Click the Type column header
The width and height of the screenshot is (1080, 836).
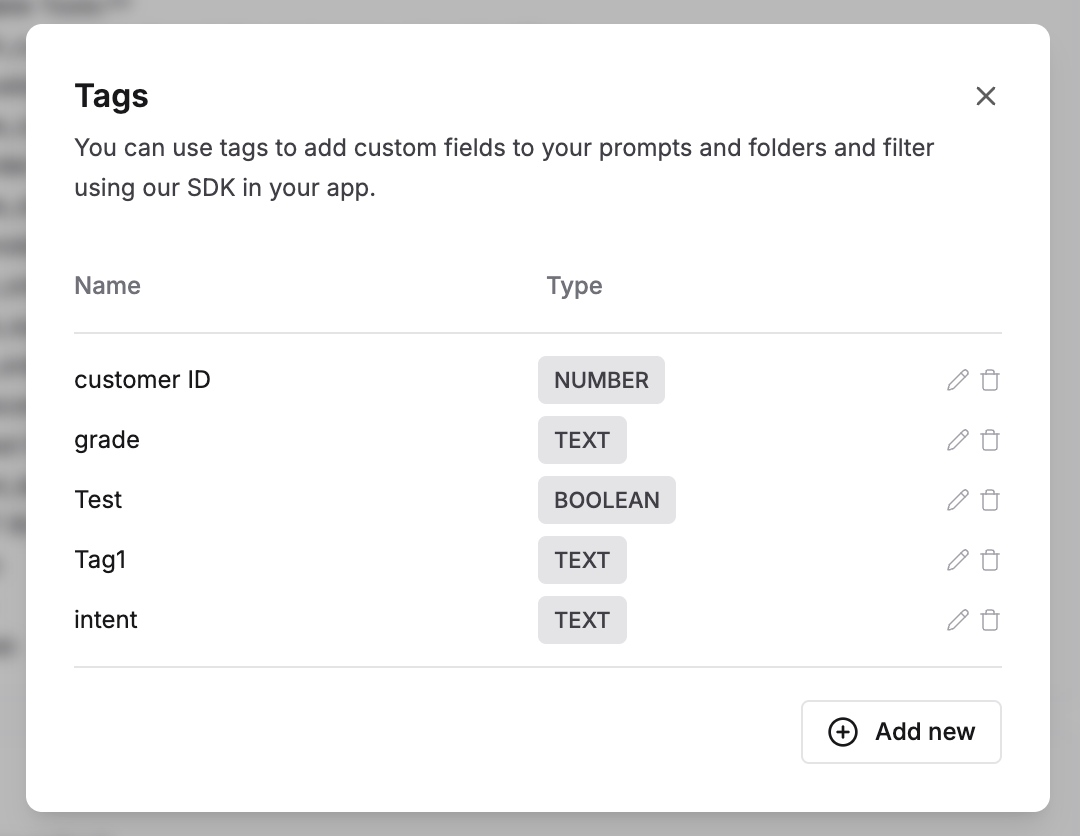point(574,286)
